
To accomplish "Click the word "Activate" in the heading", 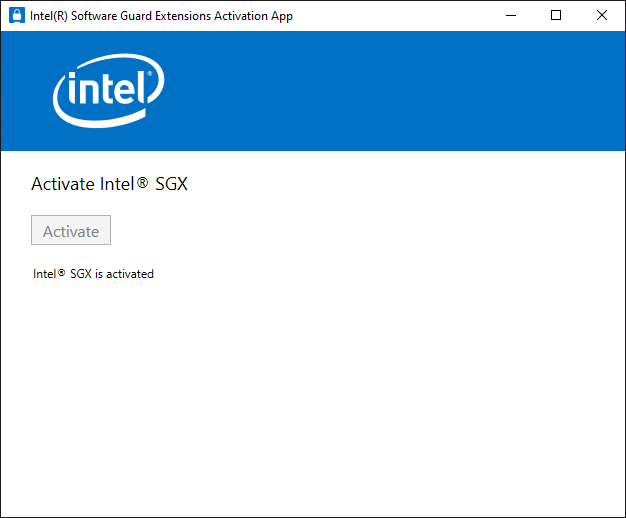I will [x=62, y=184].
